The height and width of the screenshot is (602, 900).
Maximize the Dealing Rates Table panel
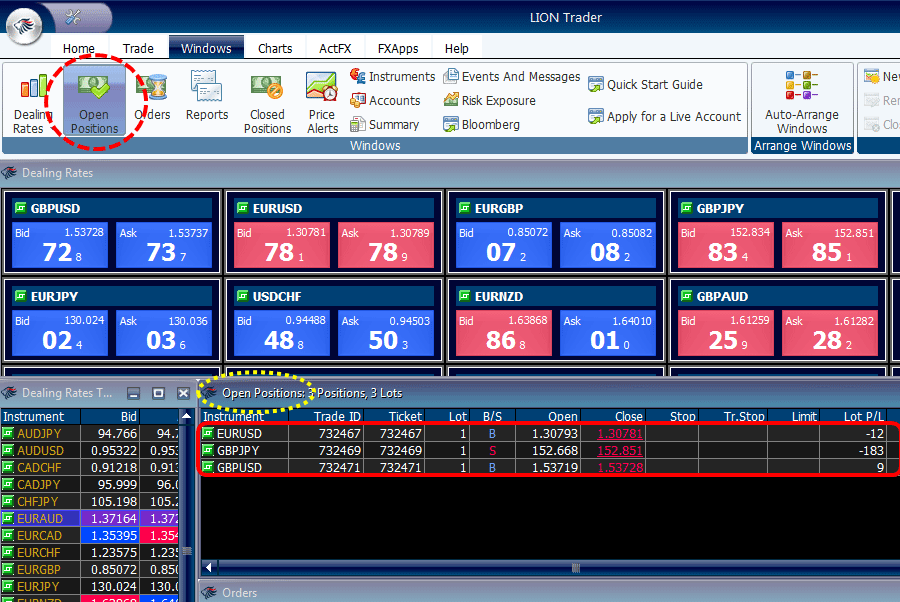(158, 393)
